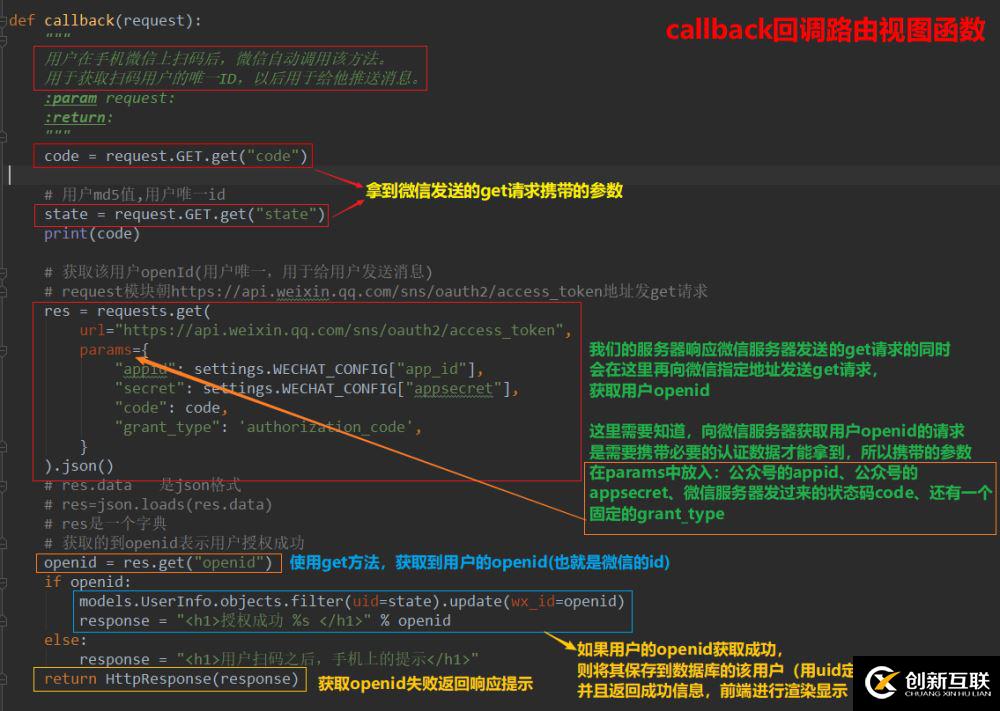Viewport: 1000px width, 711px height.
Task: Click the 'params={' line
Action: [114, 350]
